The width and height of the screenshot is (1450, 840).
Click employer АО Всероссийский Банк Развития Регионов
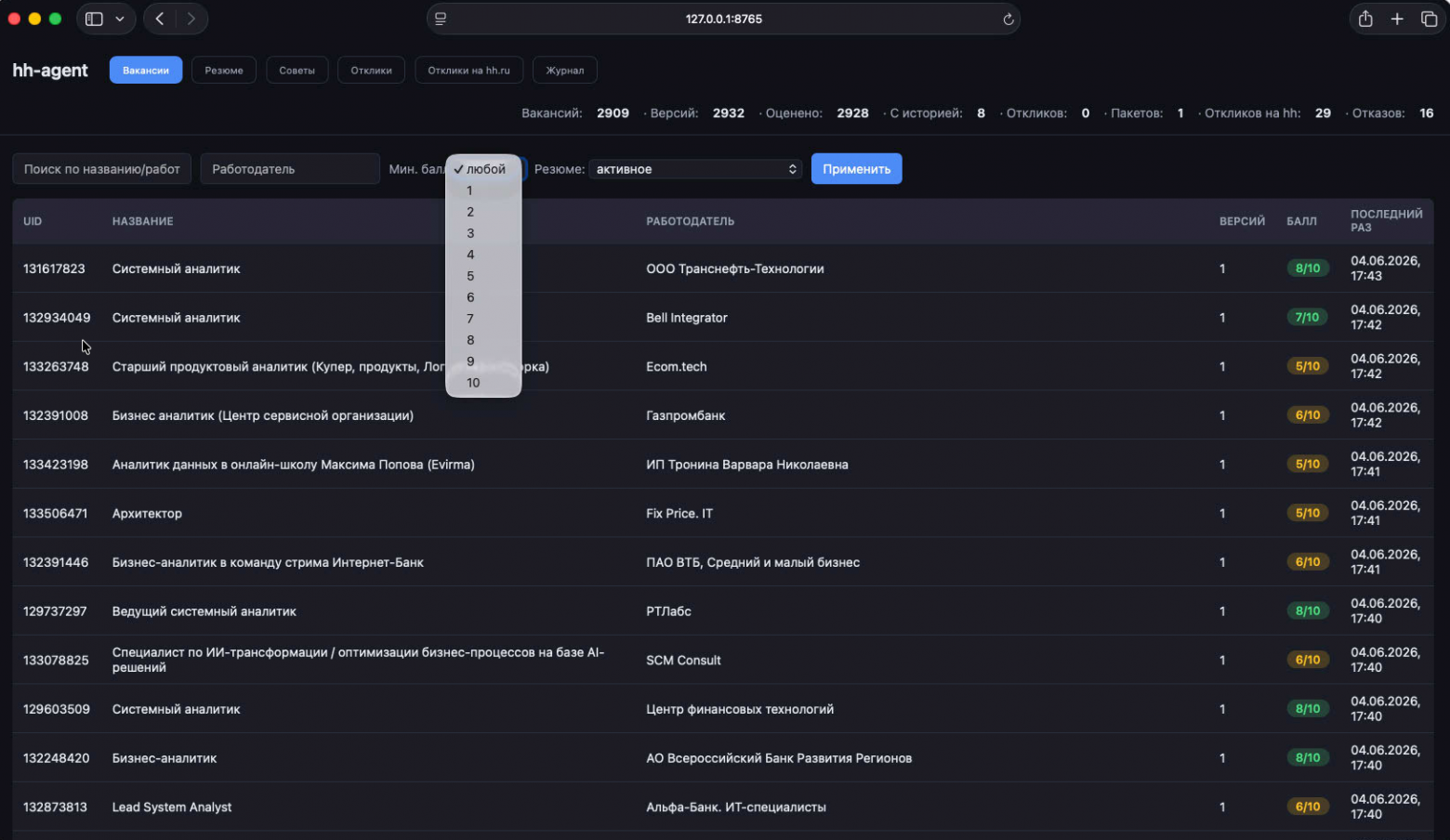pos(779,758)
